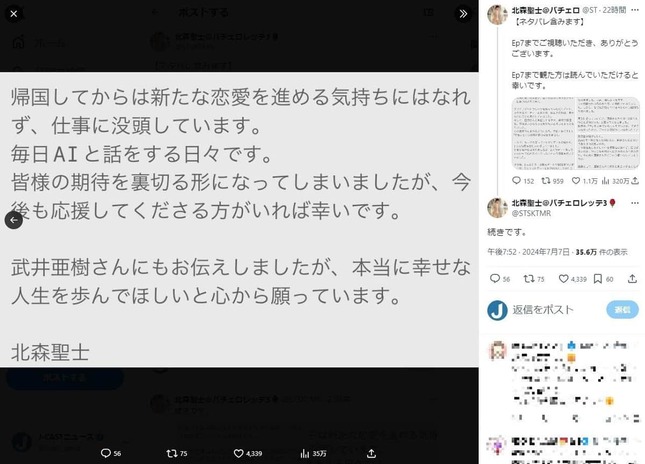View the 北森聖士 avatar on top post
The width and height of the screenshot is (645, 464).
pyautogui.click(x=497, y=15)
